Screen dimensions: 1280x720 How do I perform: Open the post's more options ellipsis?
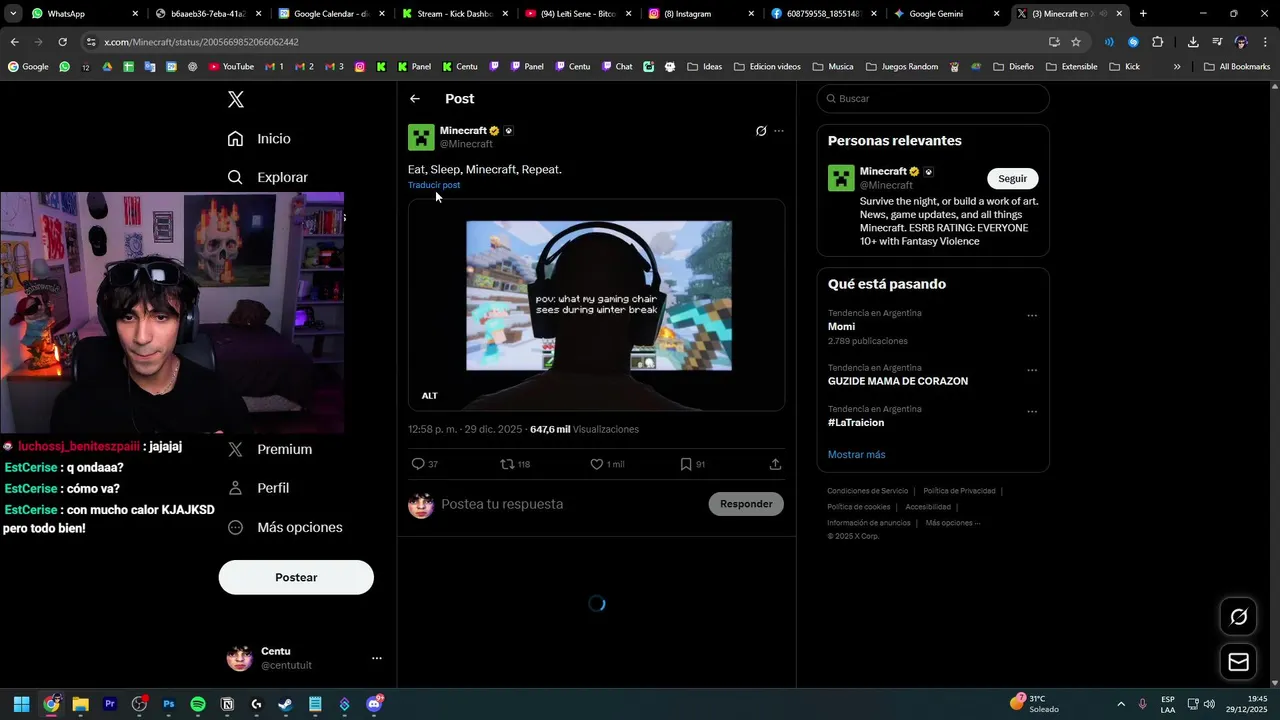pyautogui.click(x=779, y=131)
